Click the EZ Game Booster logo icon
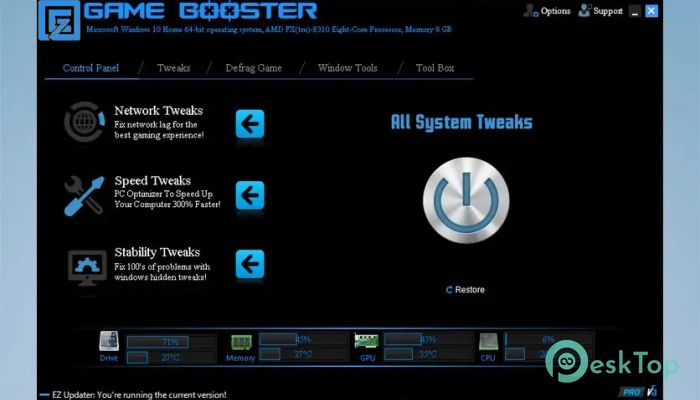This screenshot has width=700, height=400. coord(59,21)
